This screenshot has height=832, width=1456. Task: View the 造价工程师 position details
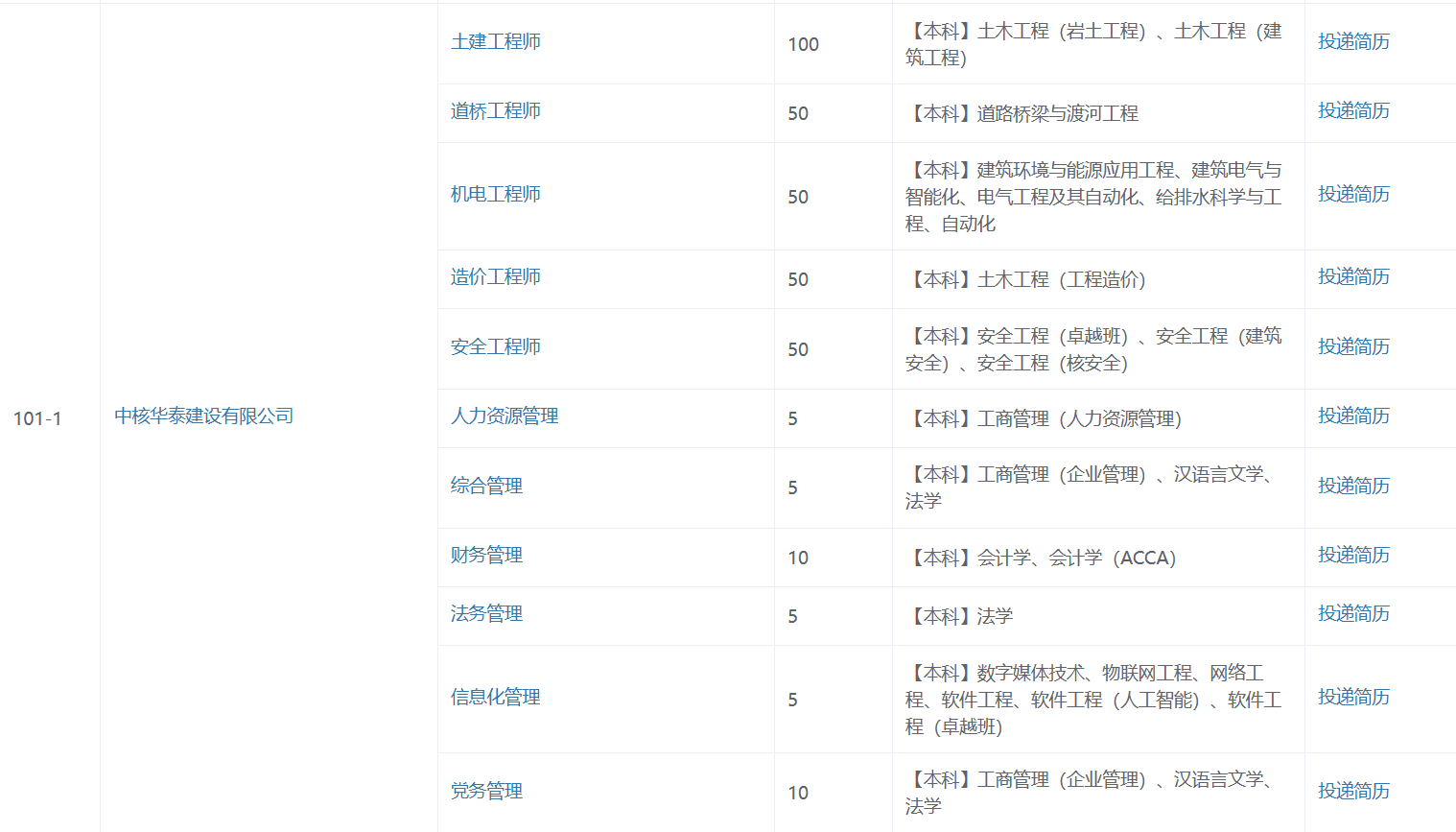point(496,277)
